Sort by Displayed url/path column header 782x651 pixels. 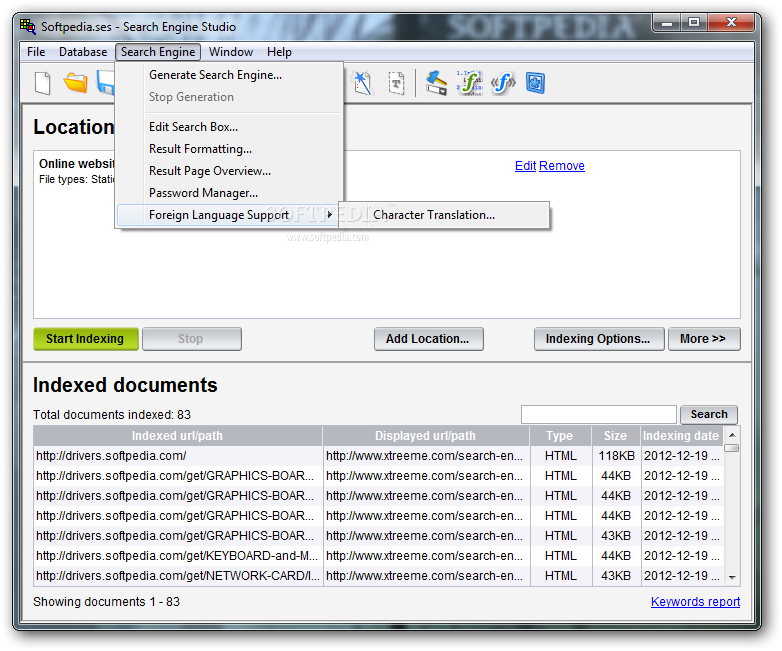point(426,435)
